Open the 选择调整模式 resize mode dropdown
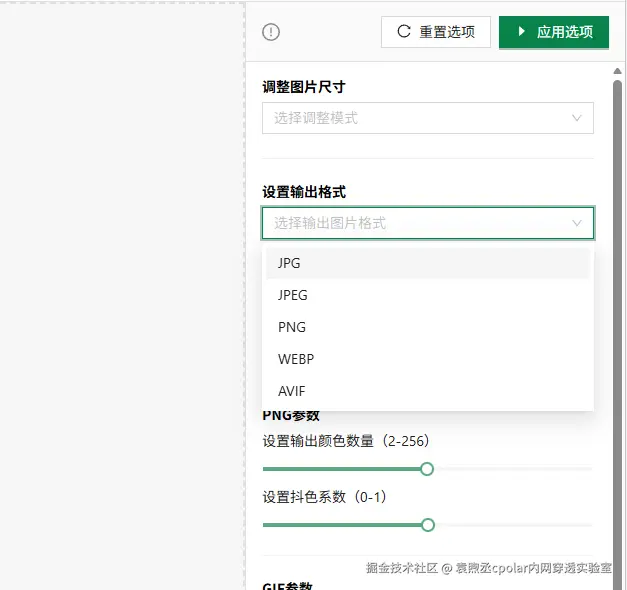 pyautogui.click(x=428, y=118)
